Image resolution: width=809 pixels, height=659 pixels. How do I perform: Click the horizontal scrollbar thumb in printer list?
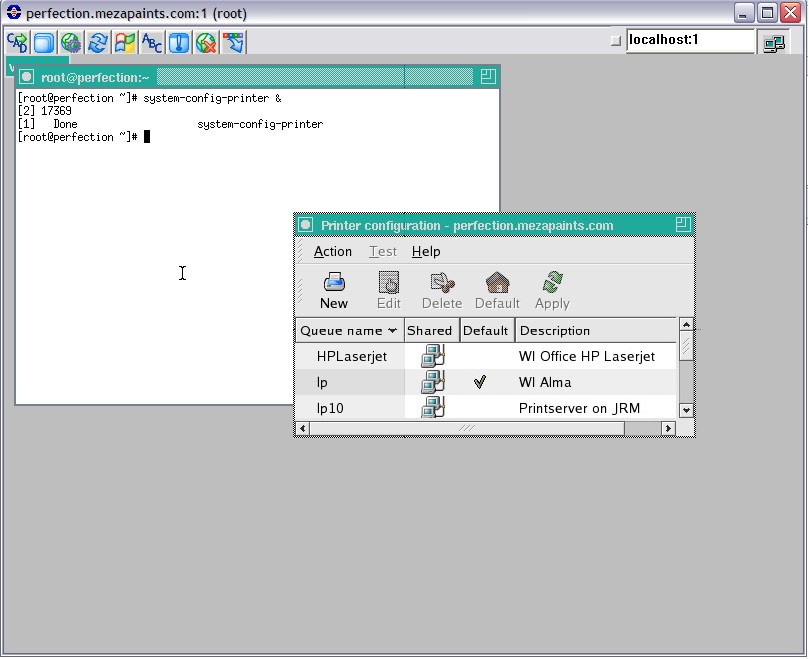tap(467, 428)
